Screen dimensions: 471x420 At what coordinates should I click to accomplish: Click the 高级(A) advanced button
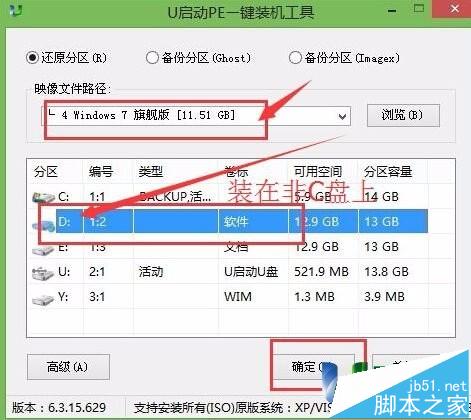click(x=68, y=367)
